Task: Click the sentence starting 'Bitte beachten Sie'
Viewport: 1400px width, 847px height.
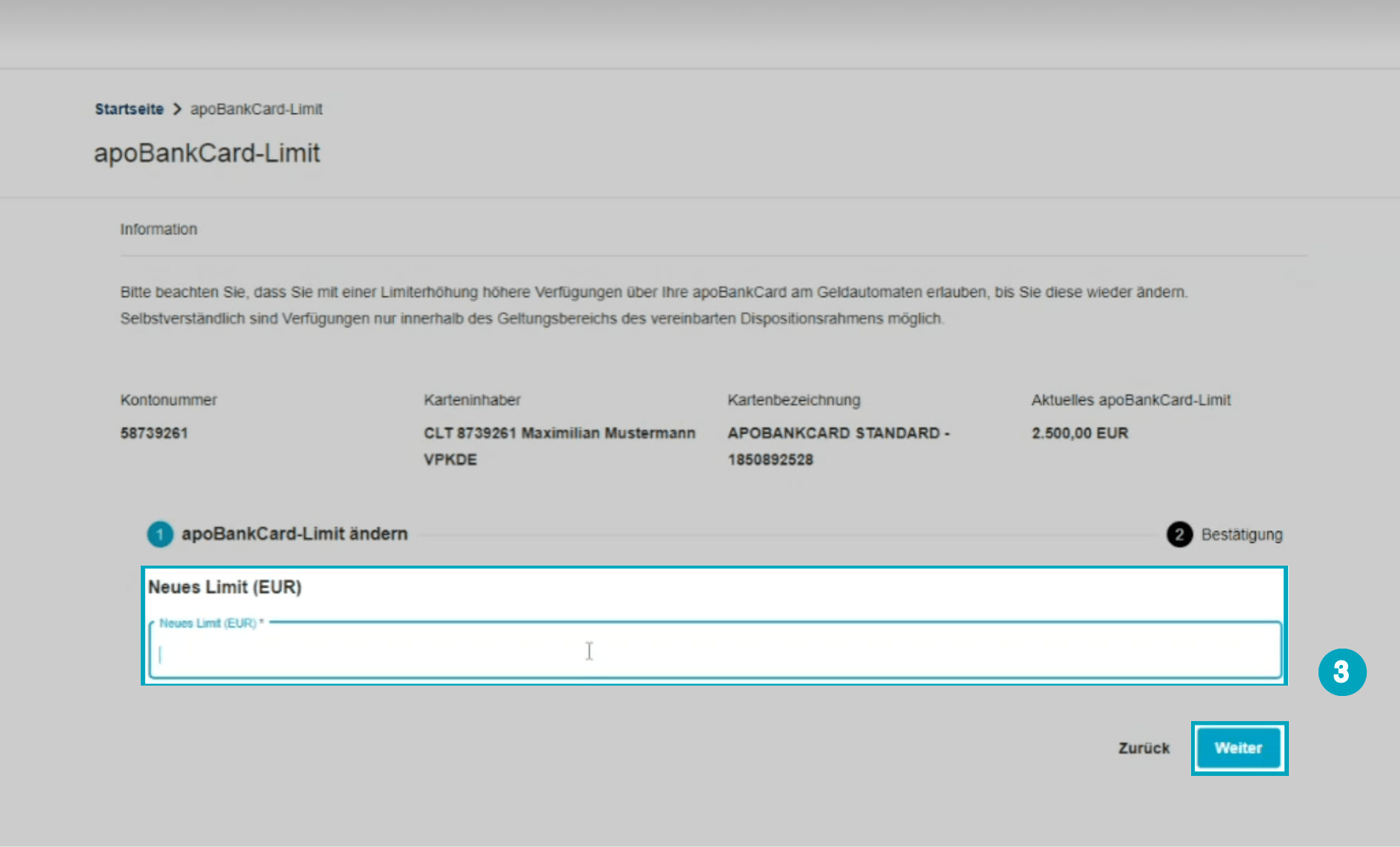Action: click(x=653, y=292)
